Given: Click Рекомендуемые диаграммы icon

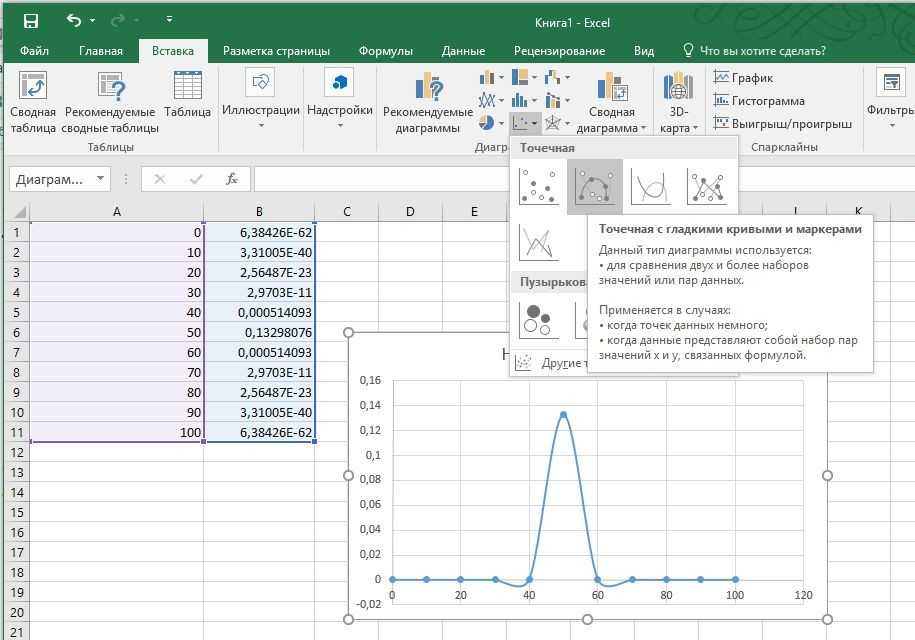Looking at the screenshot, I should click(x=428, y=87).
